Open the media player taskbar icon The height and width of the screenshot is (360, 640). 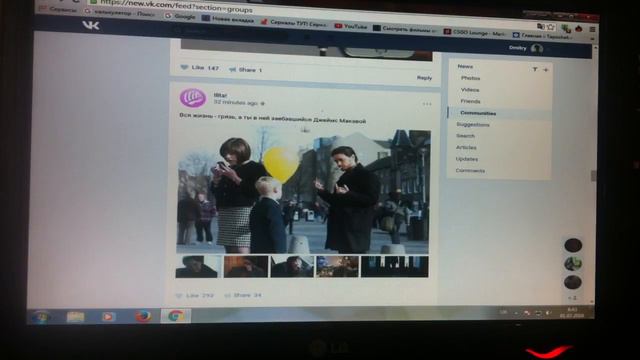(108, 316)
